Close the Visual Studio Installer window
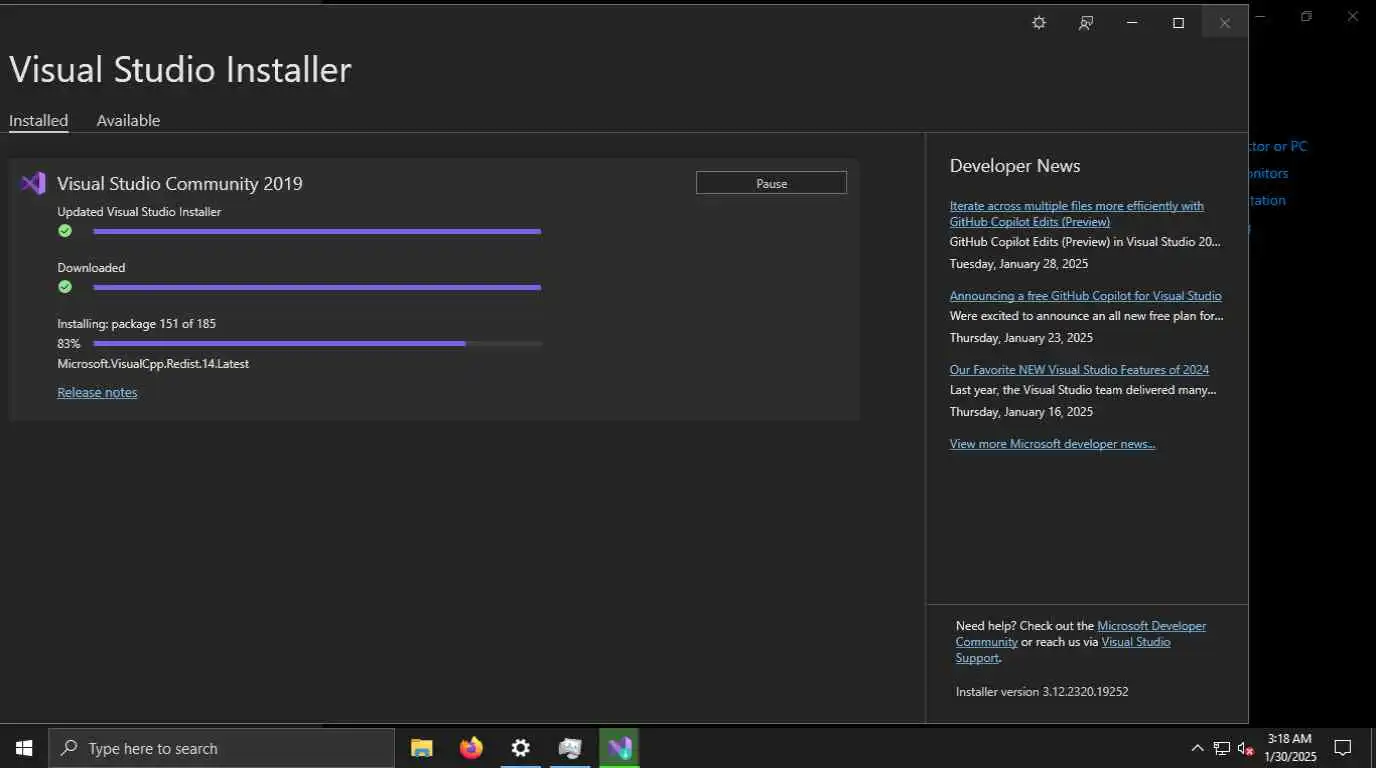Screen dimensions: 1376x768 click(1224, 23)
